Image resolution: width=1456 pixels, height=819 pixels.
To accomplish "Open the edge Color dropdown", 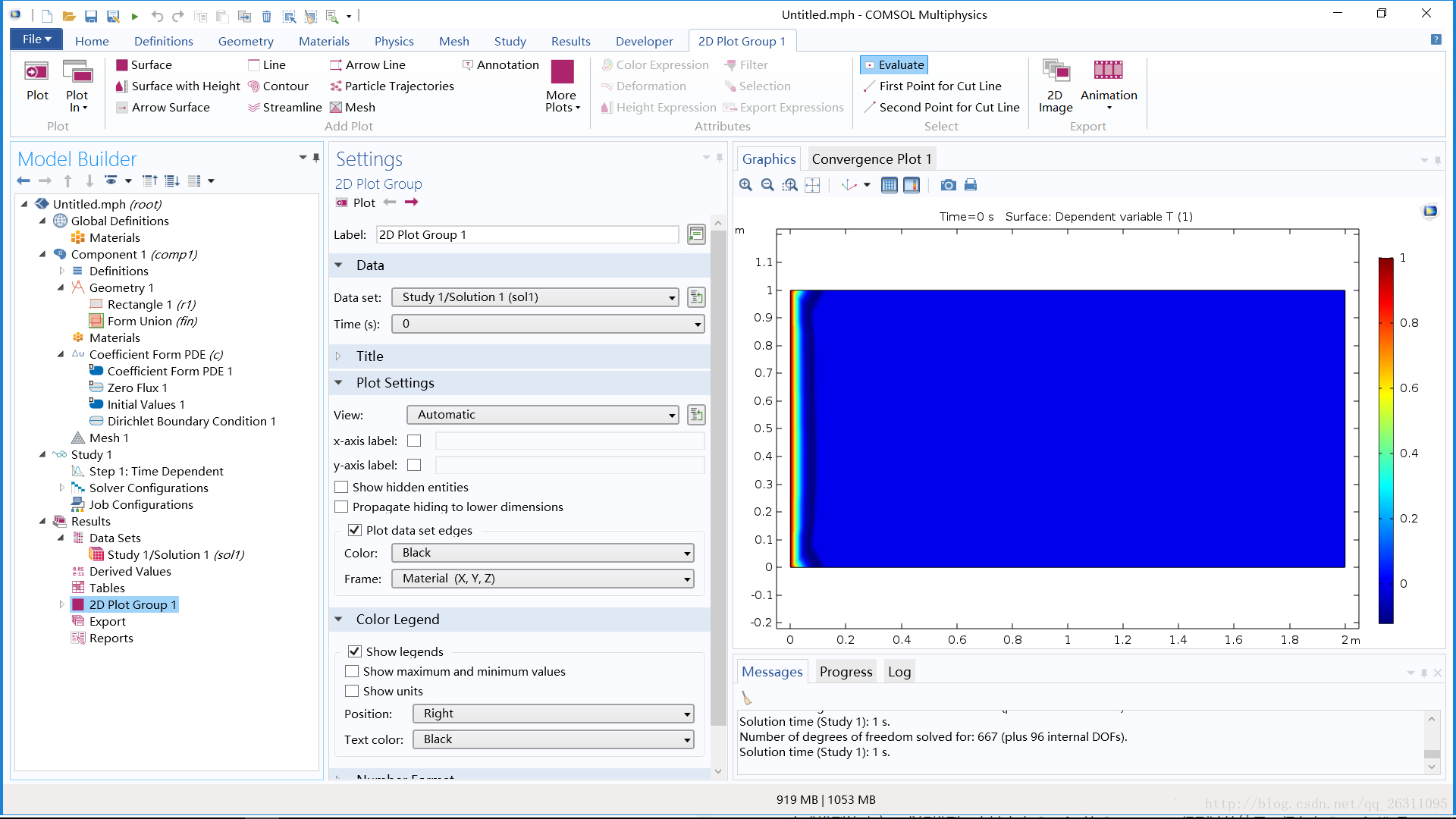I will (542, 553).
